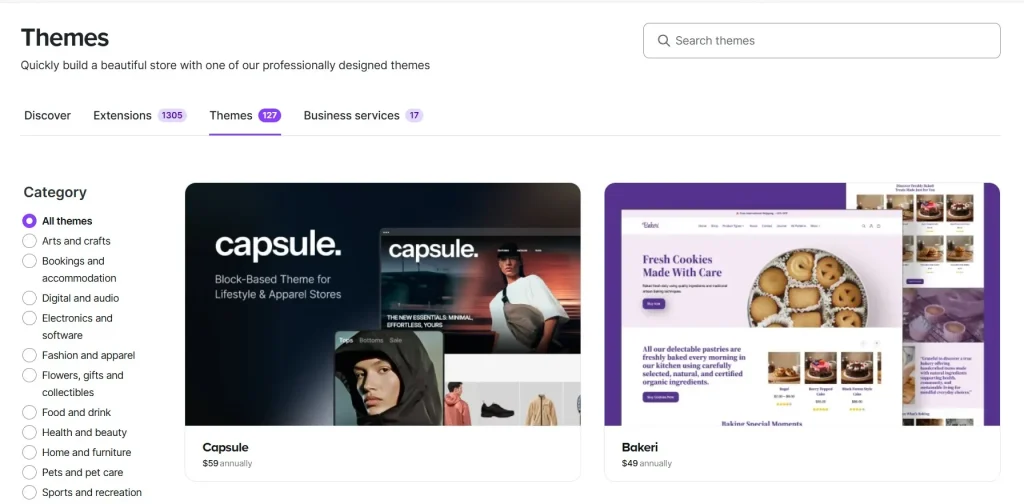Image resolution: width=1024 pixels, height=504 pixels.
Task: Open the Business services tab
Action: [351, 116]
